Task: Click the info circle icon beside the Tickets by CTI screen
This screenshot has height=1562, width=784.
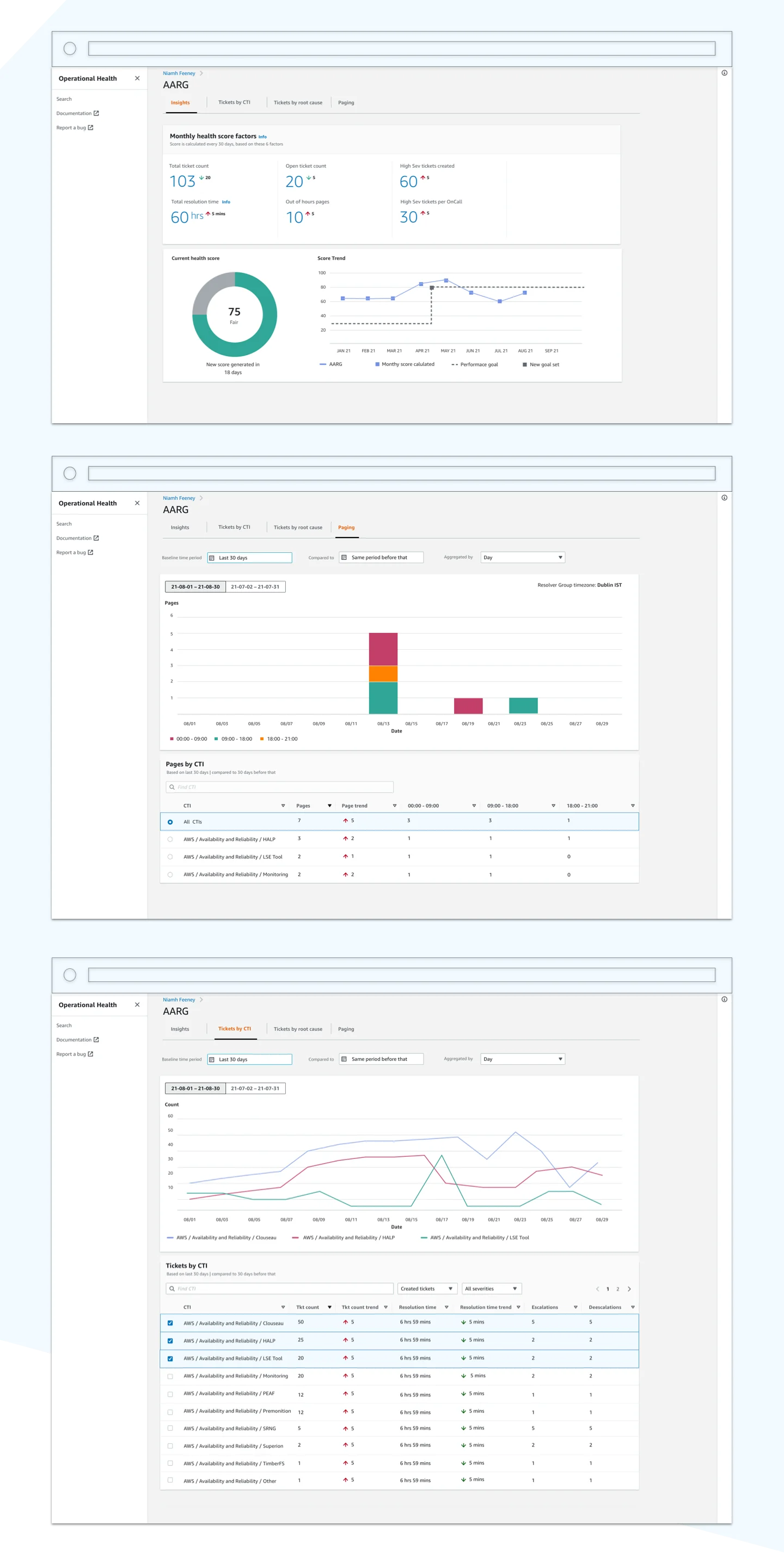Action: pyautogui.click(x=724, y=999)
